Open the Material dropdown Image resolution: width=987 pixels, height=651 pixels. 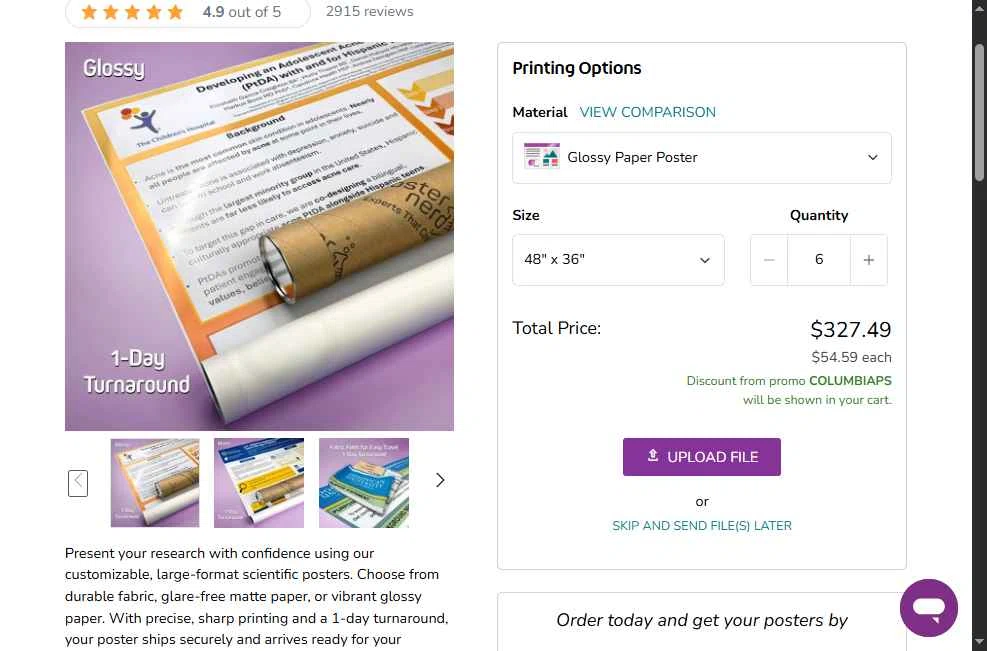(x=701, y=158)
